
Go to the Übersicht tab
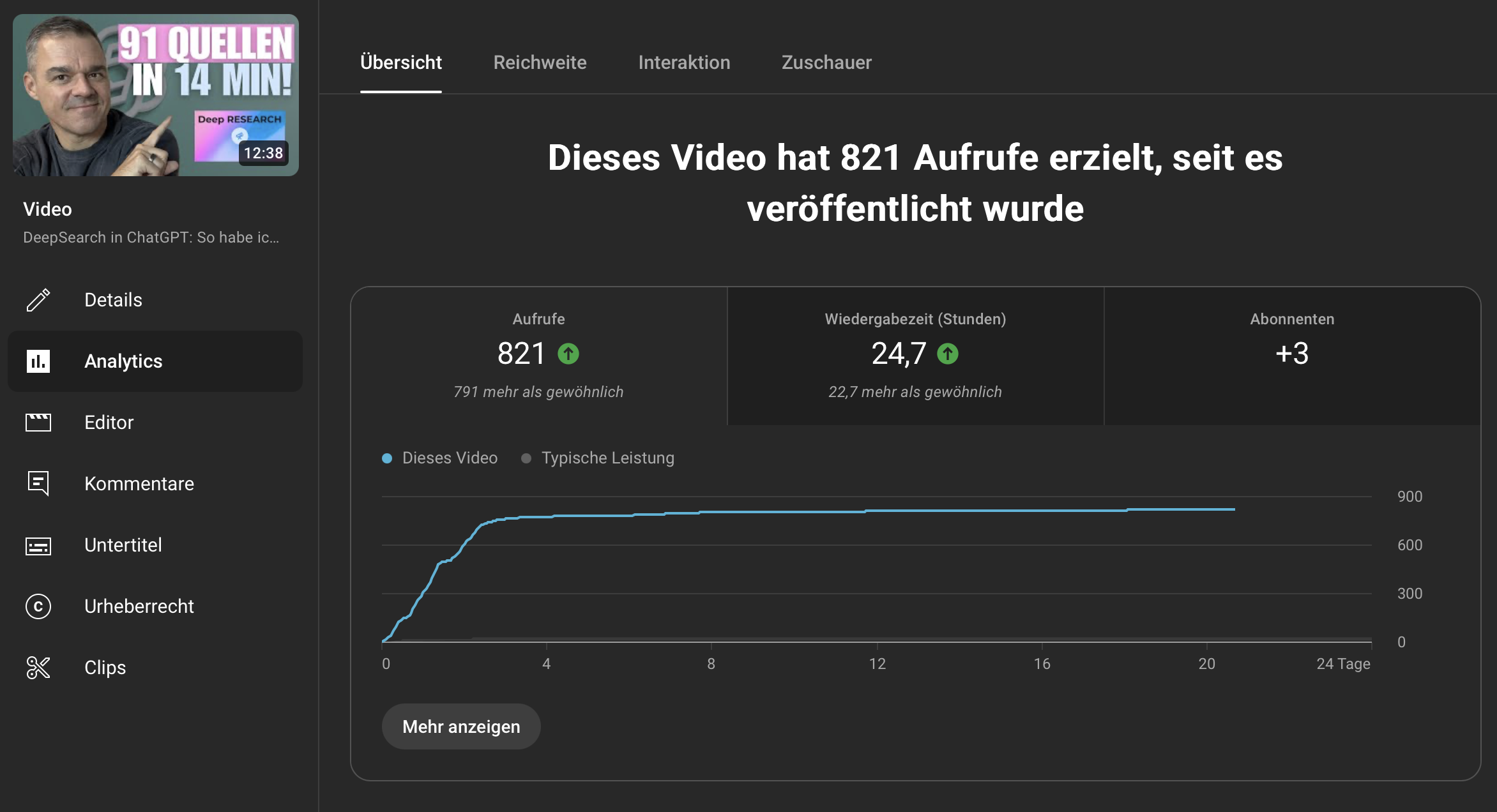tap(401, 63)
